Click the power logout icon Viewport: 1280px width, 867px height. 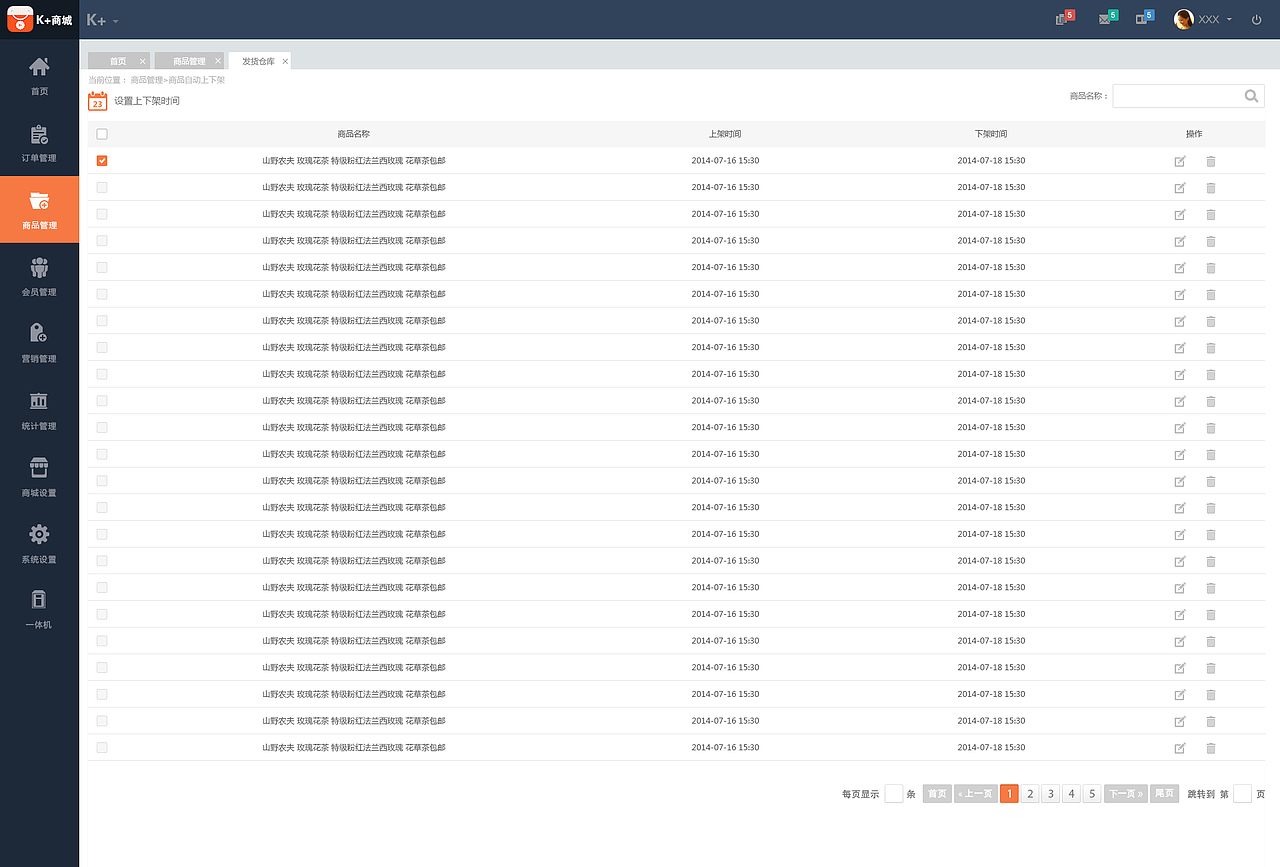(1256, 20)
